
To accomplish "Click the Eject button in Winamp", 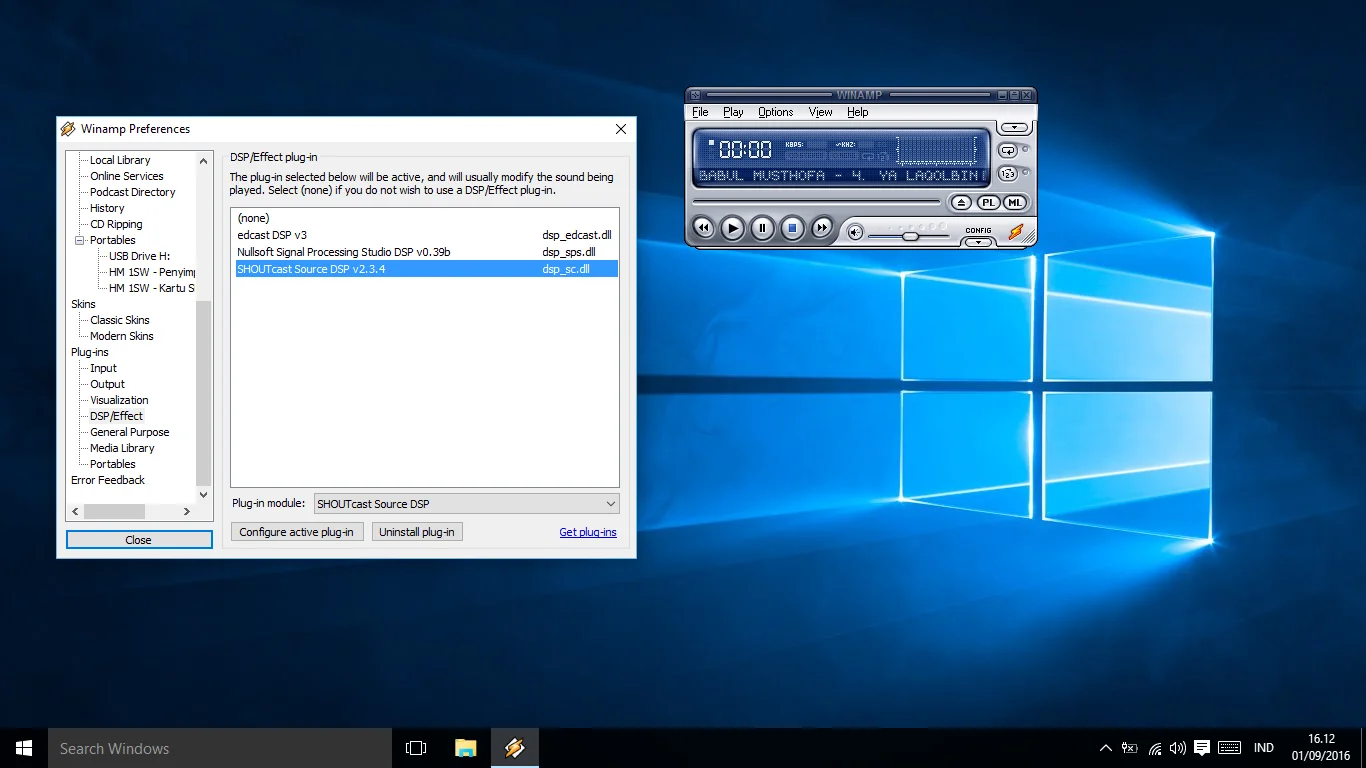I will (960, 202).
